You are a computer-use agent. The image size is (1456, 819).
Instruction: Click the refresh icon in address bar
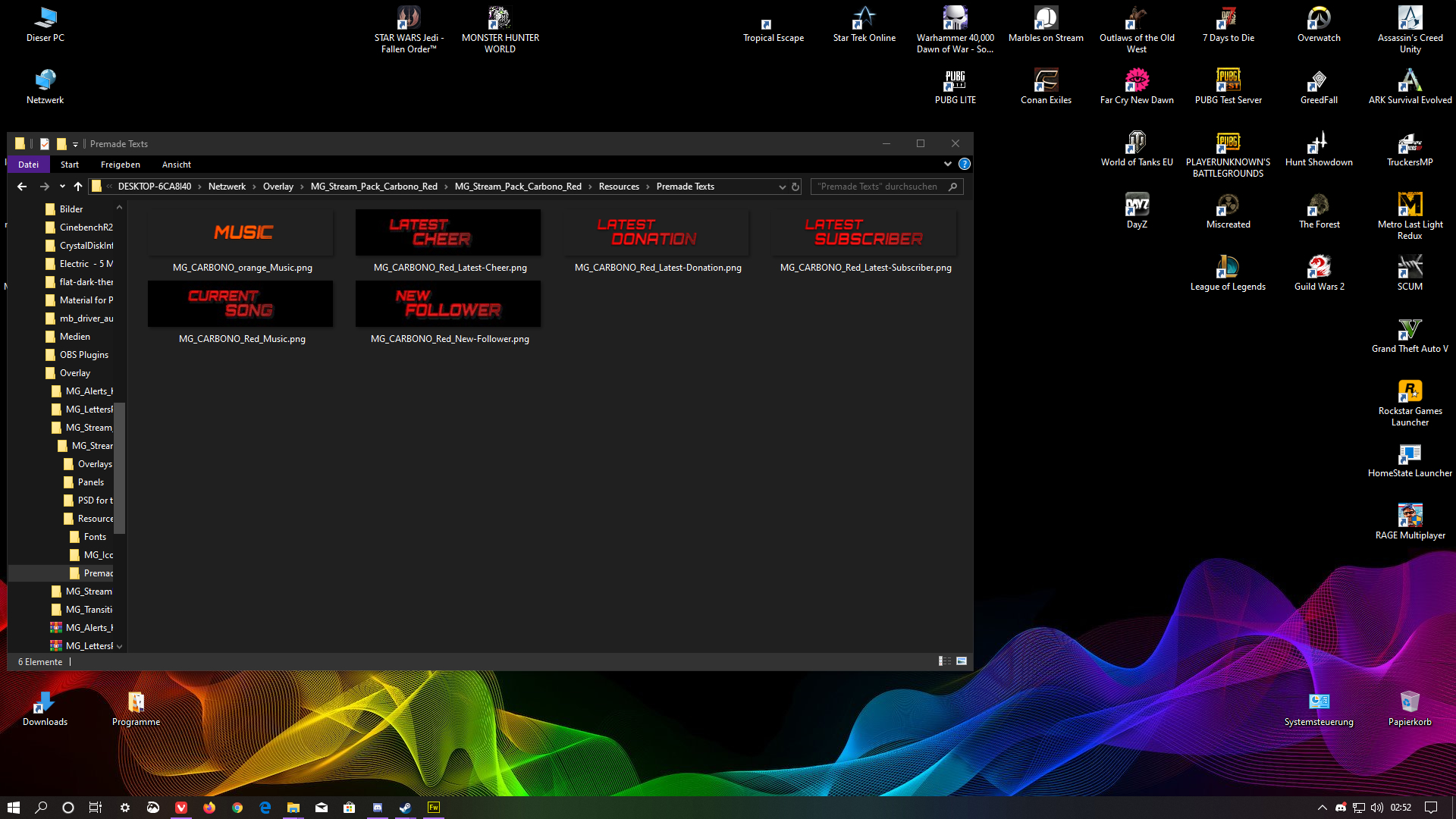click(x=795, y=187)
